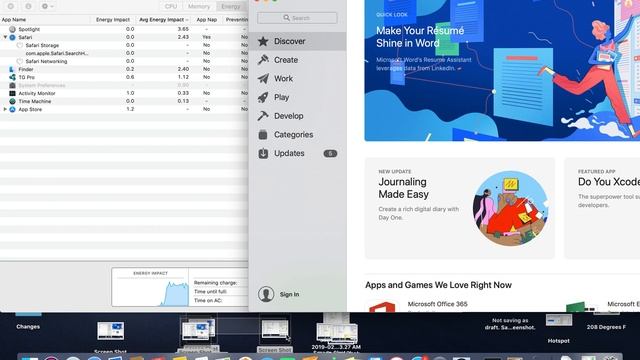This screenshot has width=640, height=360.
Task: Open Microsoft Office 365 app listing
Action: [x=437, y=304]
